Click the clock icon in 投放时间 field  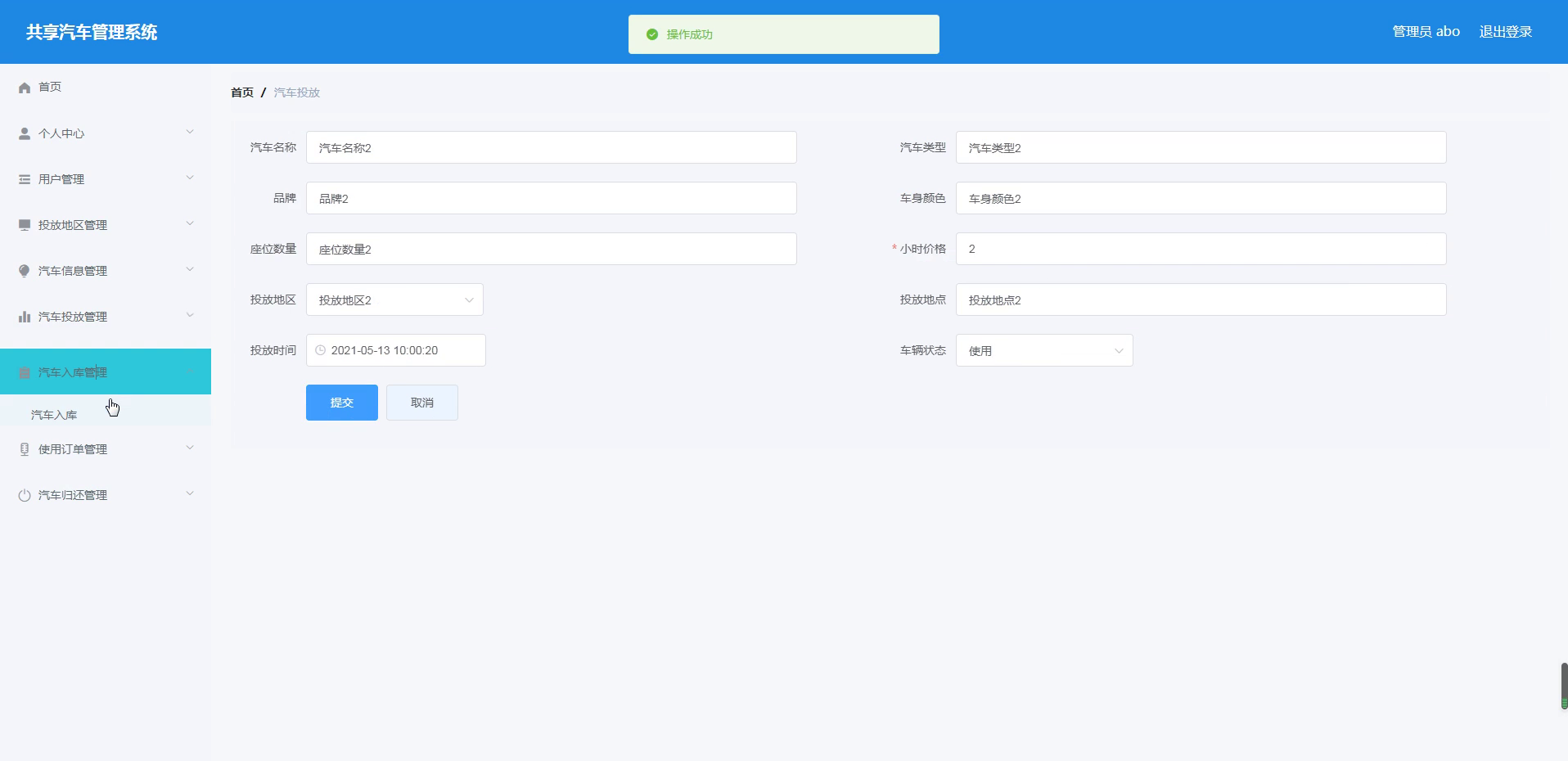321,350
